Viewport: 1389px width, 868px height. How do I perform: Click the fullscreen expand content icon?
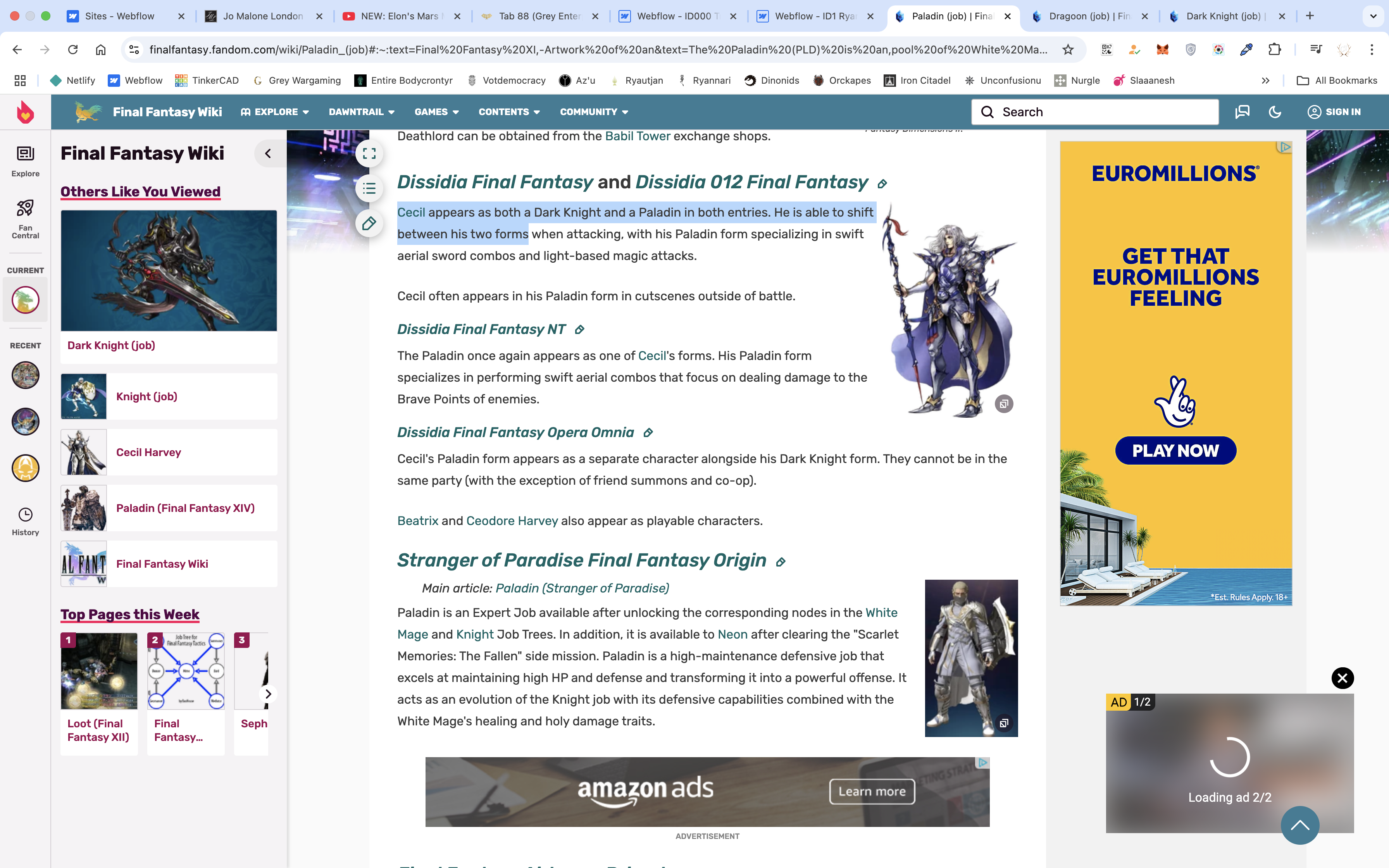[x=369, y=154]
